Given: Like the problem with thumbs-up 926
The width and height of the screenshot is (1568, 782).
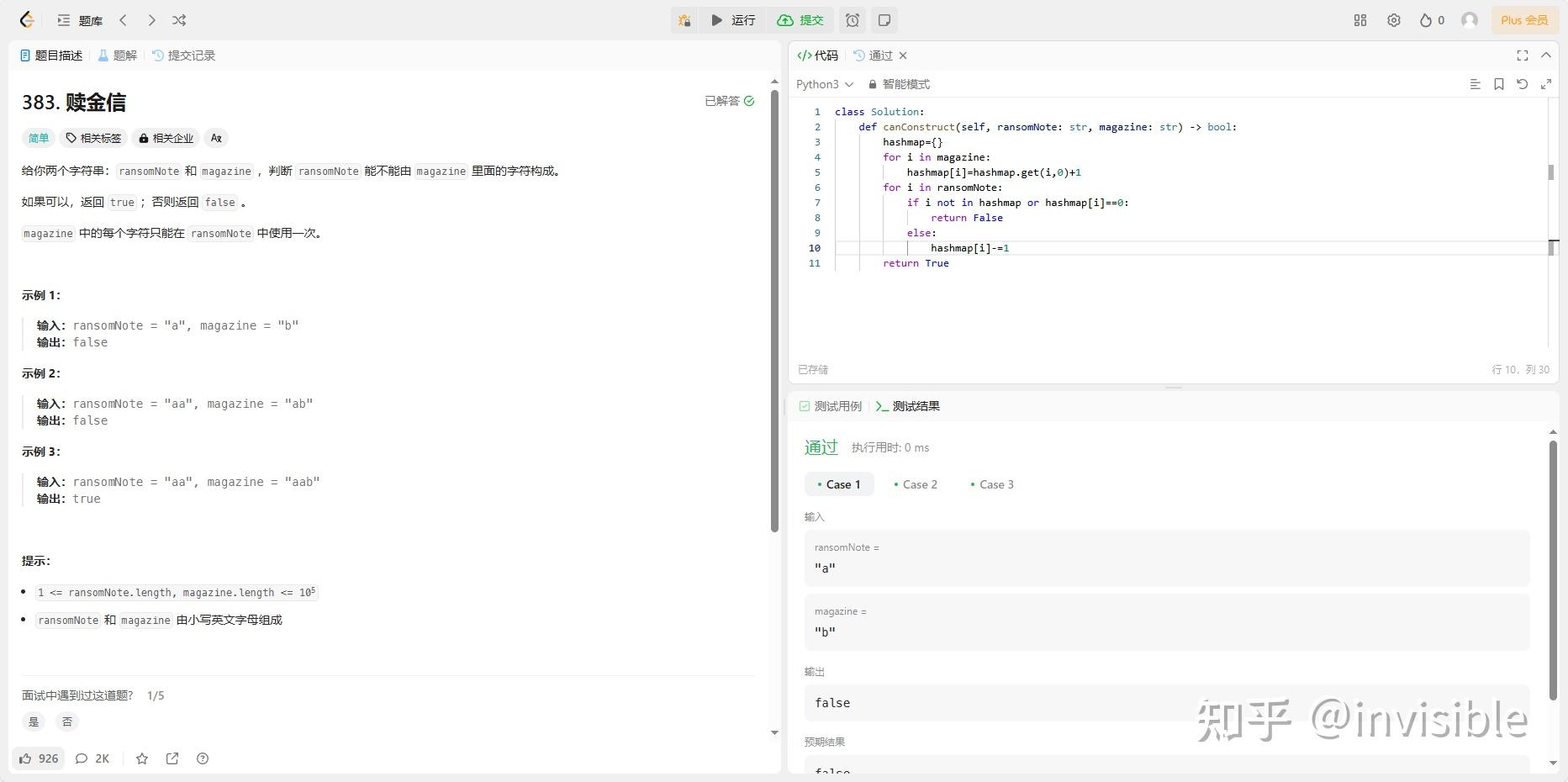Looking at the screenshot, I should 39,758.
